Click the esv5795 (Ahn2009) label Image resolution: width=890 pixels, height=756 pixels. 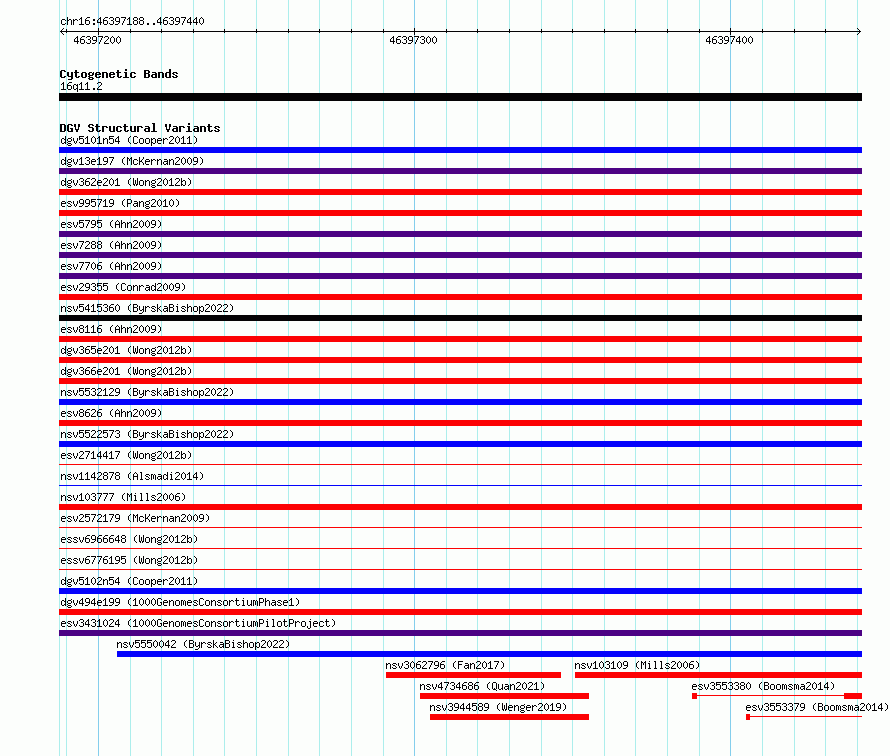point(111,224)
